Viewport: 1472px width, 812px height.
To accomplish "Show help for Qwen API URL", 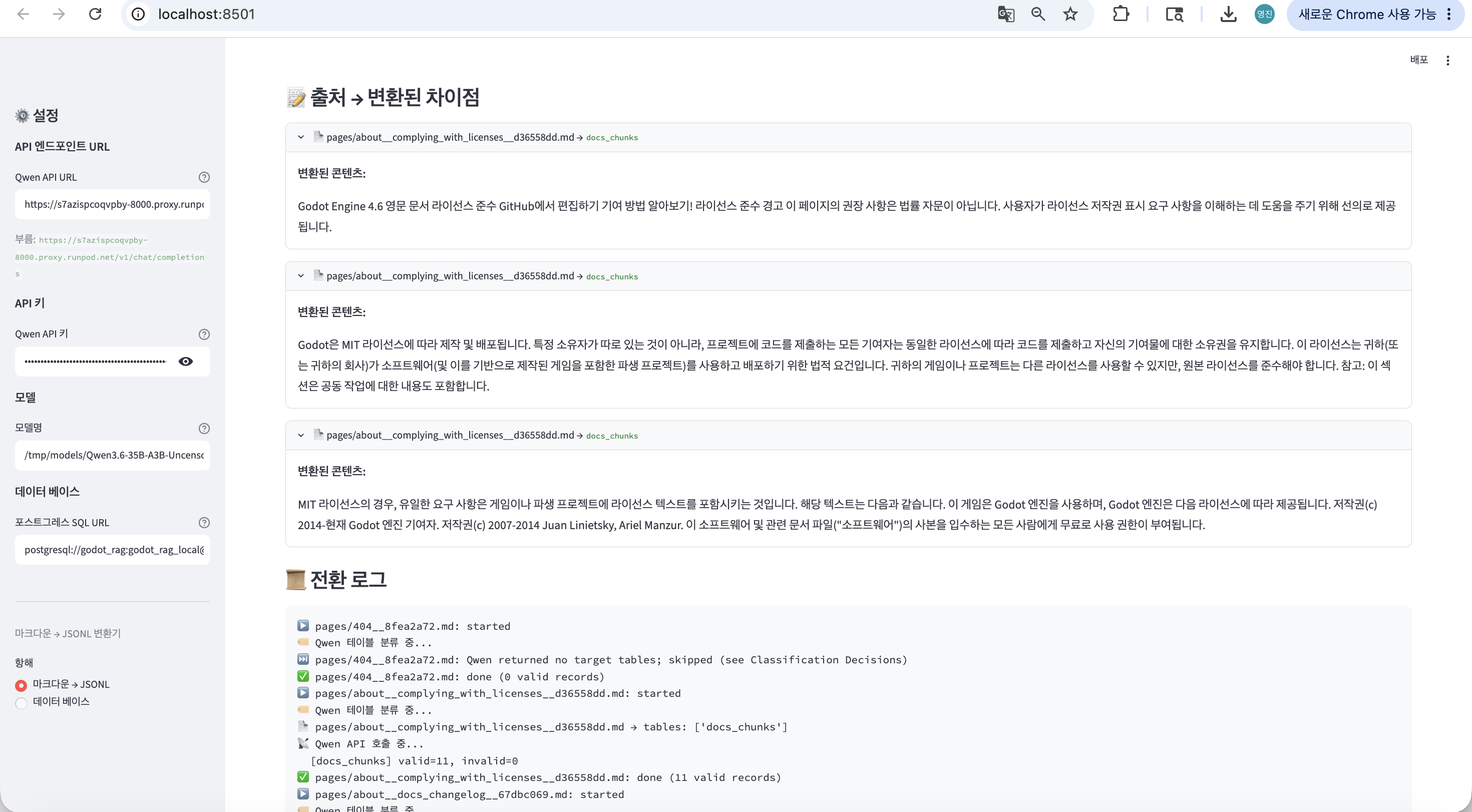I will (204, 177).
